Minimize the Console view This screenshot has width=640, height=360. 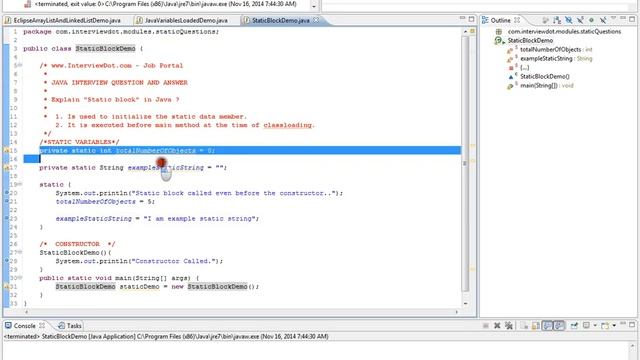[622, 323]
